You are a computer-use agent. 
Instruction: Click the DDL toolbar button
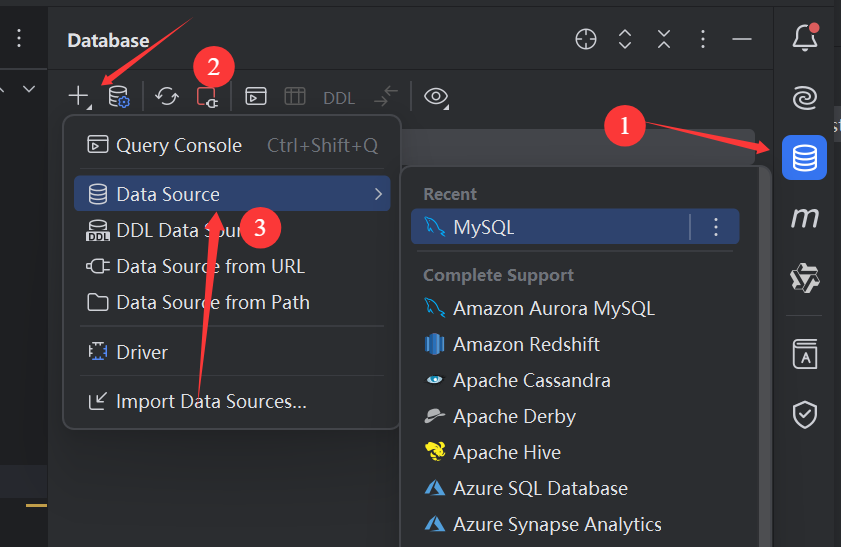click(339, 97)
